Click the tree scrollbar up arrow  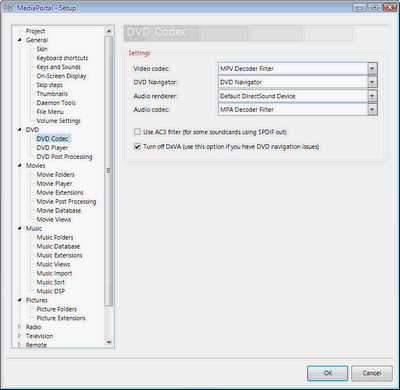coord(109,31)
